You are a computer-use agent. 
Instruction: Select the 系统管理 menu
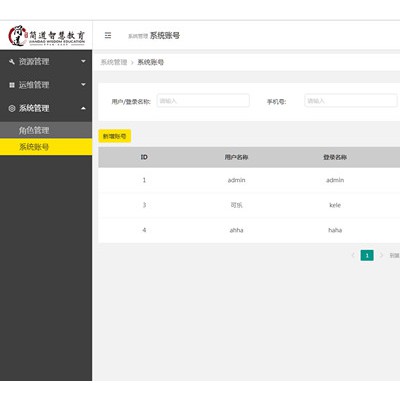point(46,108)
